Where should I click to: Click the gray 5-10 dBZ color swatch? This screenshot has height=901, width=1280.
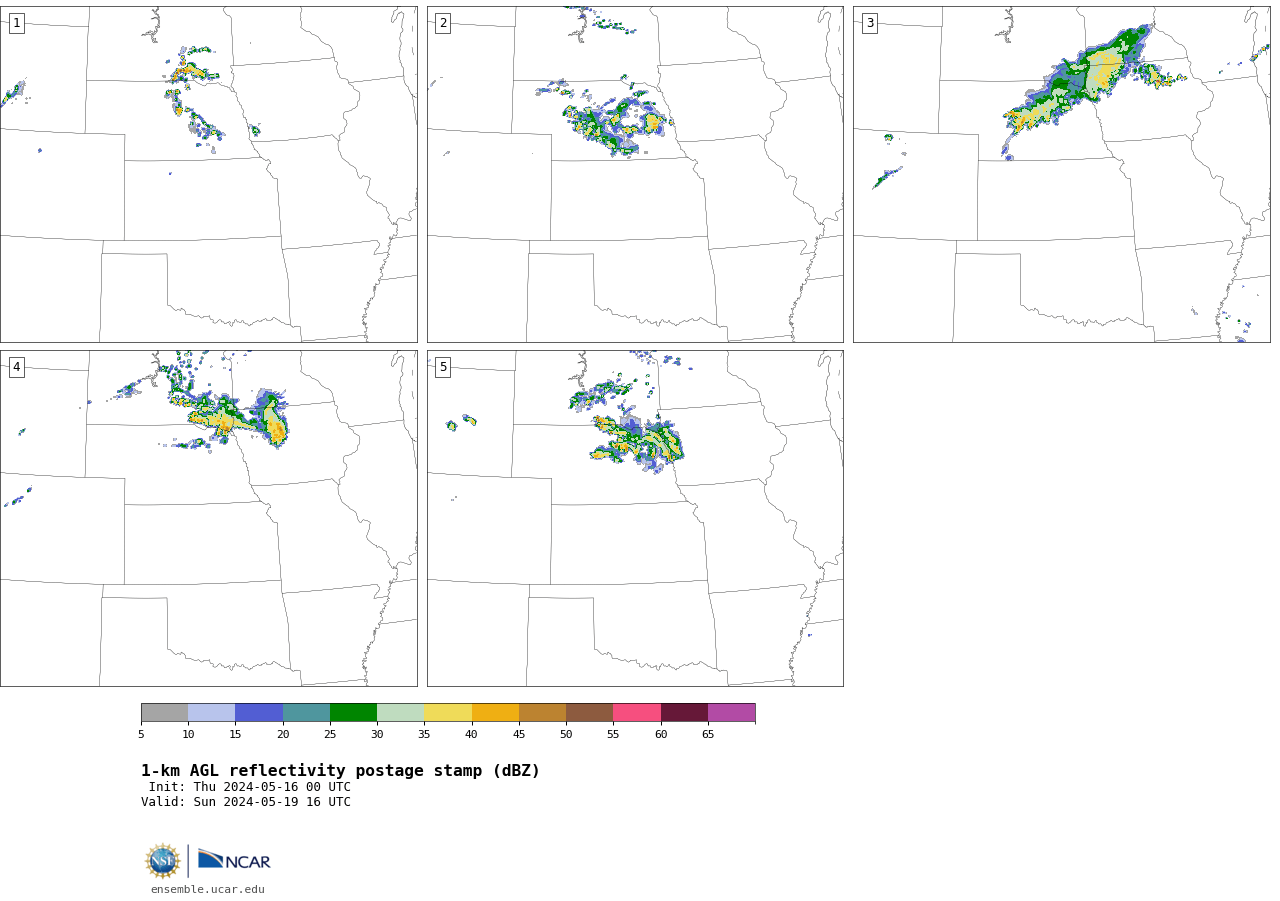point(164,713)
